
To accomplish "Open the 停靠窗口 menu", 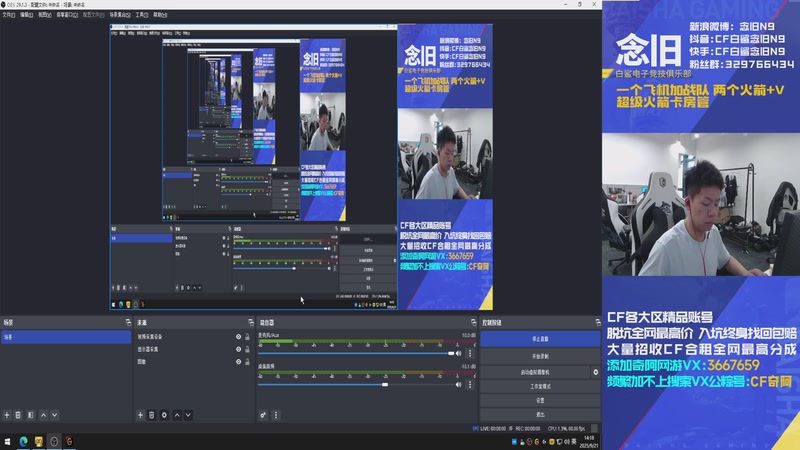I will 67,15.
